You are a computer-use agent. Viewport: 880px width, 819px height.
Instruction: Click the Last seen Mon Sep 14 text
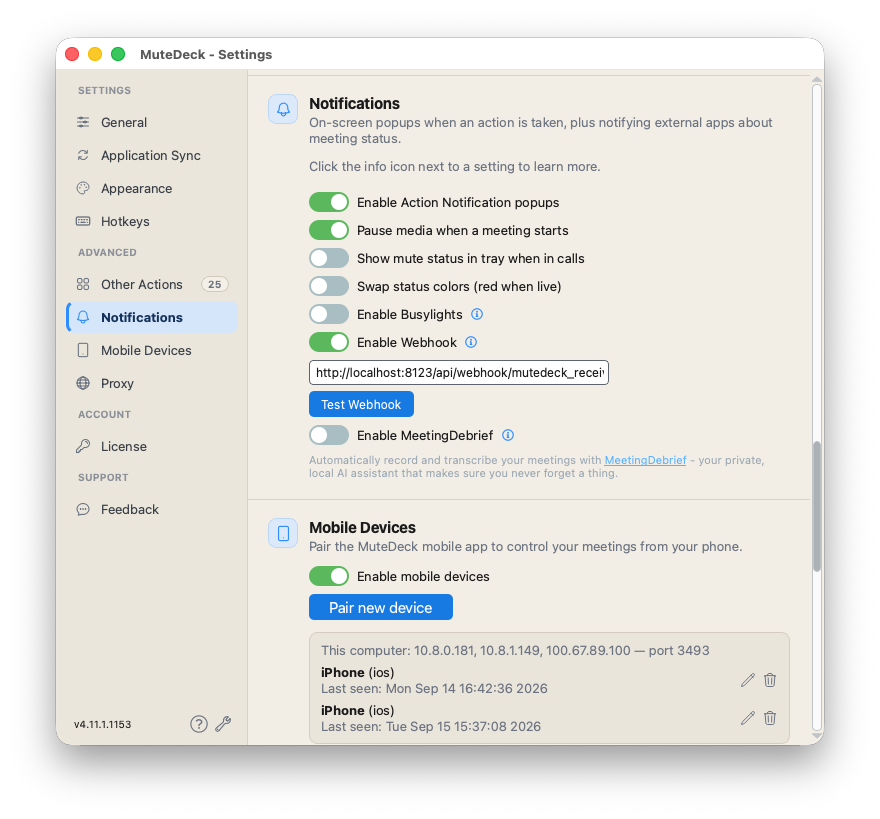coord(434,689)
